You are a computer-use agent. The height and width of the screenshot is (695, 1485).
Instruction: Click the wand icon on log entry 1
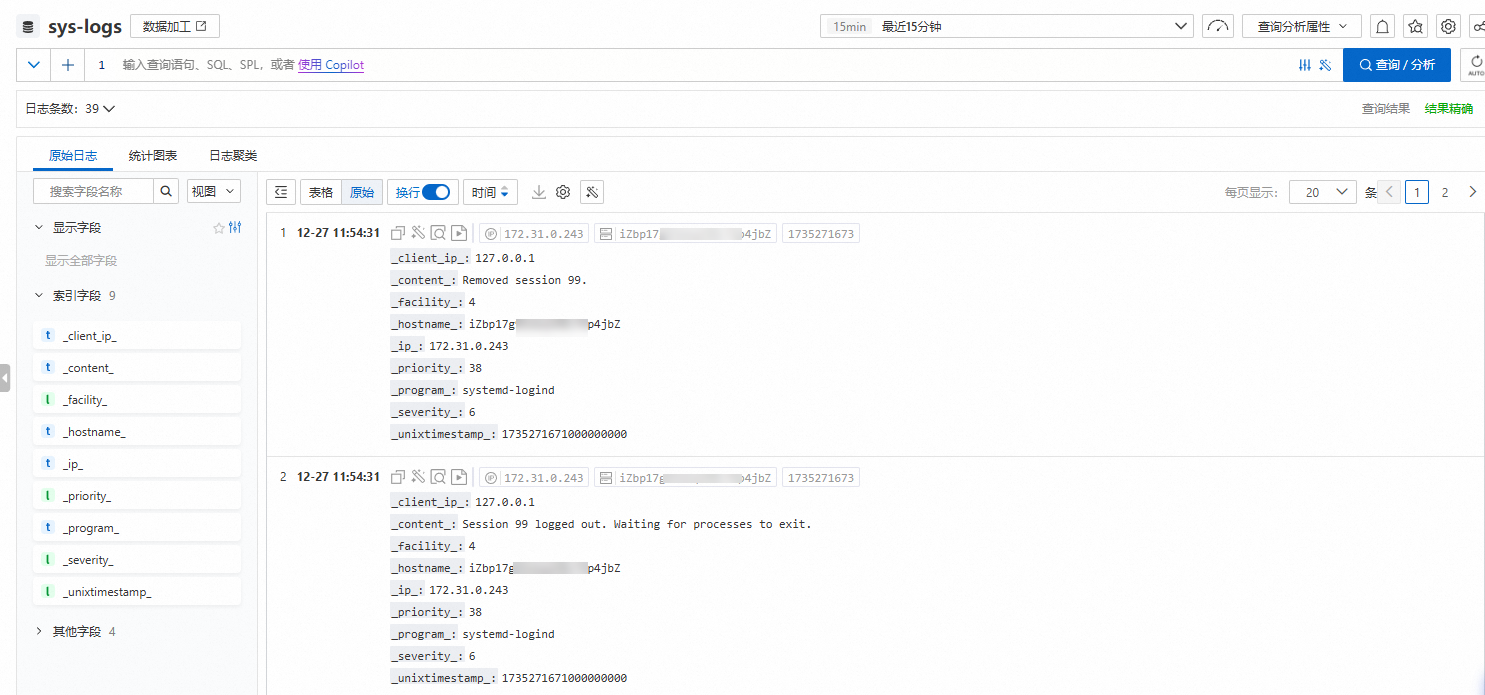(418, 233)
